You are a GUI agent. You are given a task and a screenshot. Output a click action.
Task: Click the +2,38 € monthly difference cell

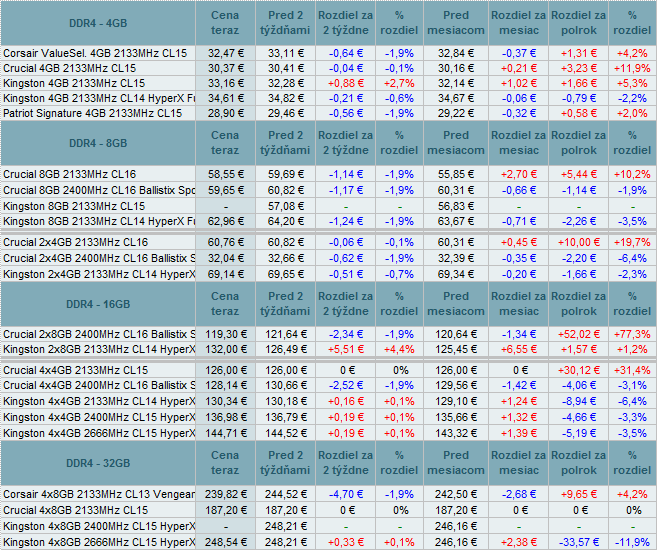[x=519, y=542]
